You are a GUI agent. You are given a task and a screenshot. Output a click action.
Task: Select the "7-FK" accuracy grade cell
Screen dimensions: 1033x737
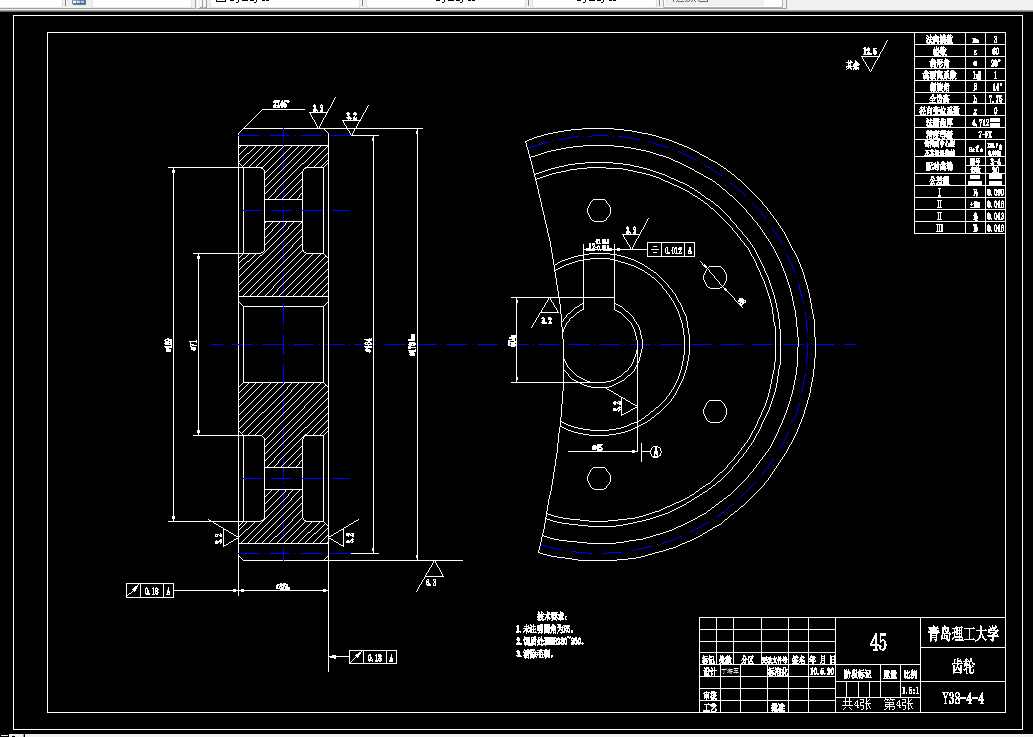coord(985,134)
